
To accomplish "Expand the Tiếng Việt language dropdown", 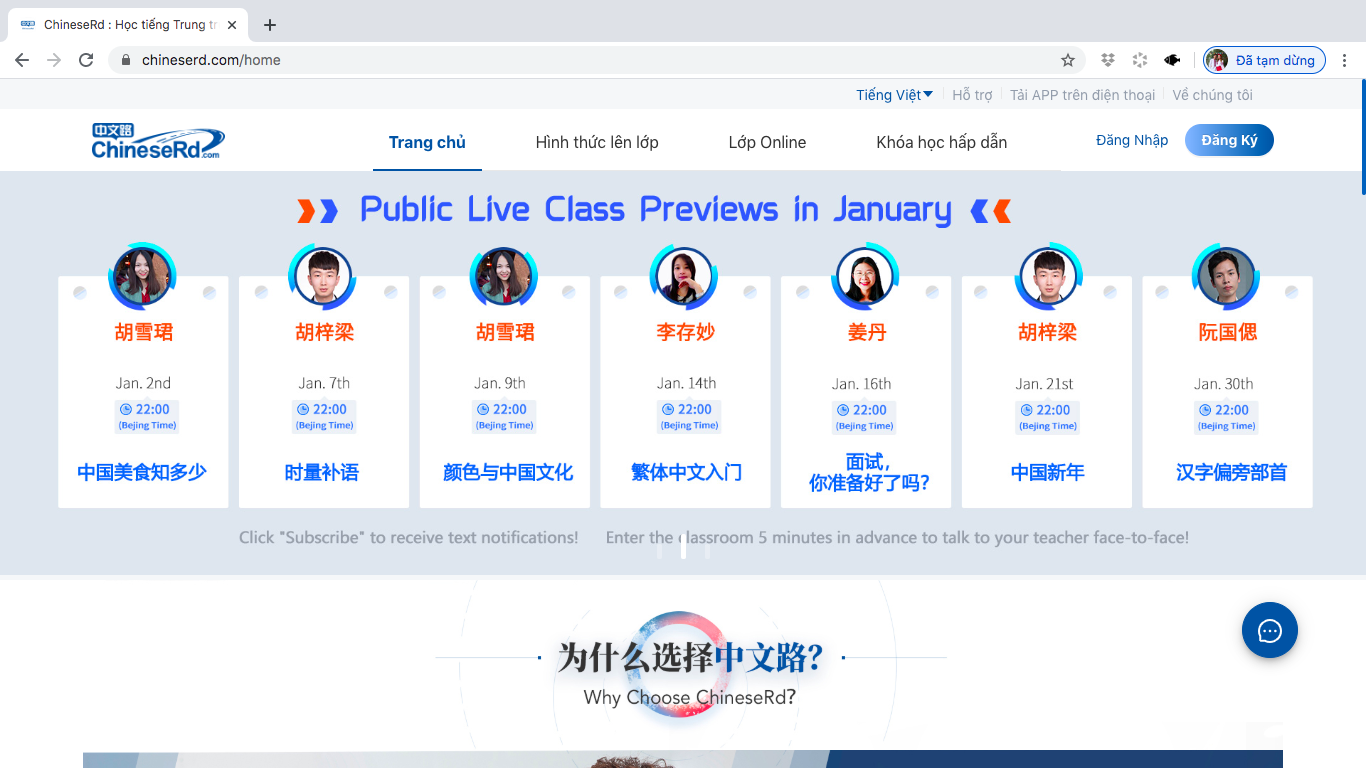I will point(894,95).
